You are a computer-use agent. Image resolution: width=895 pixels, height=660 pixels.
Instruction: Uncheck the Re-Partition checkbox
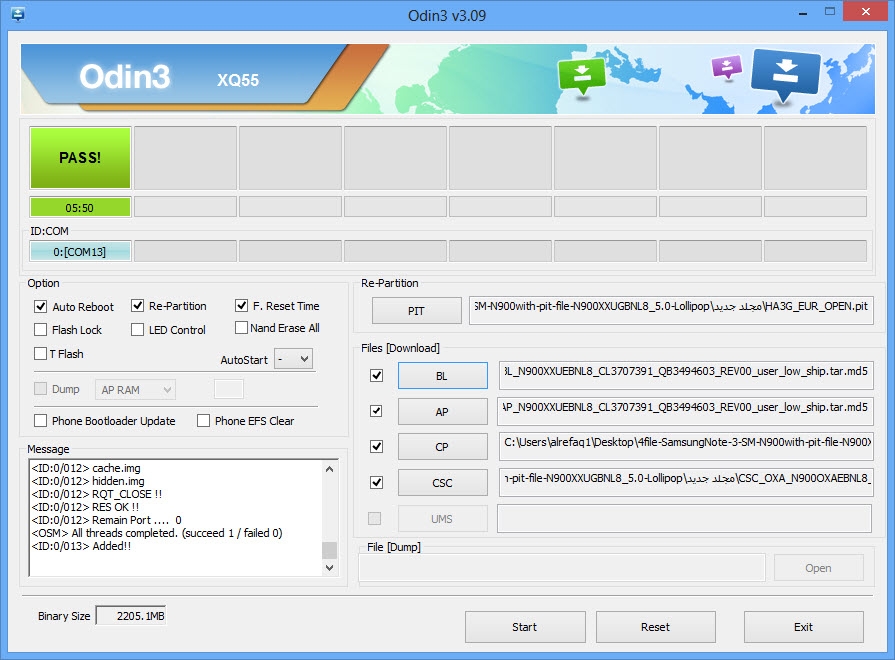[x=138, y=305]
